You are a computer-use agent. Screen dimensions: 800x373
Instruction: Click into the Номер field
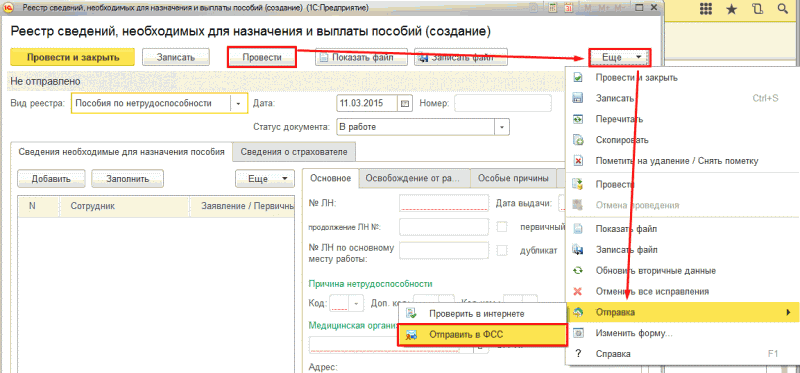tap(503, 103)
